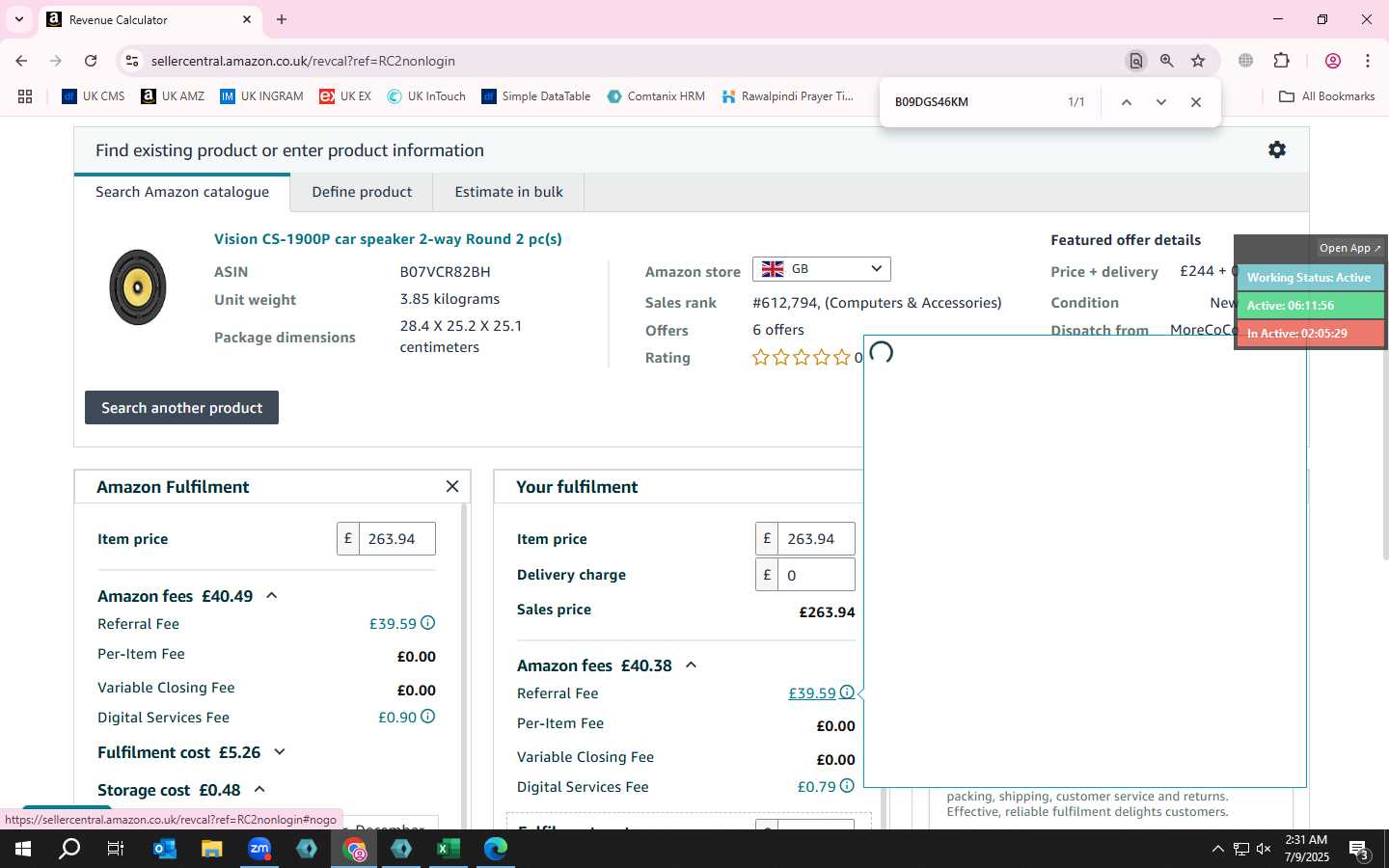This screenshot has height=868, width=1389.
Task: Go to previous find-in-page match
Action: [x=1126, y=102]
